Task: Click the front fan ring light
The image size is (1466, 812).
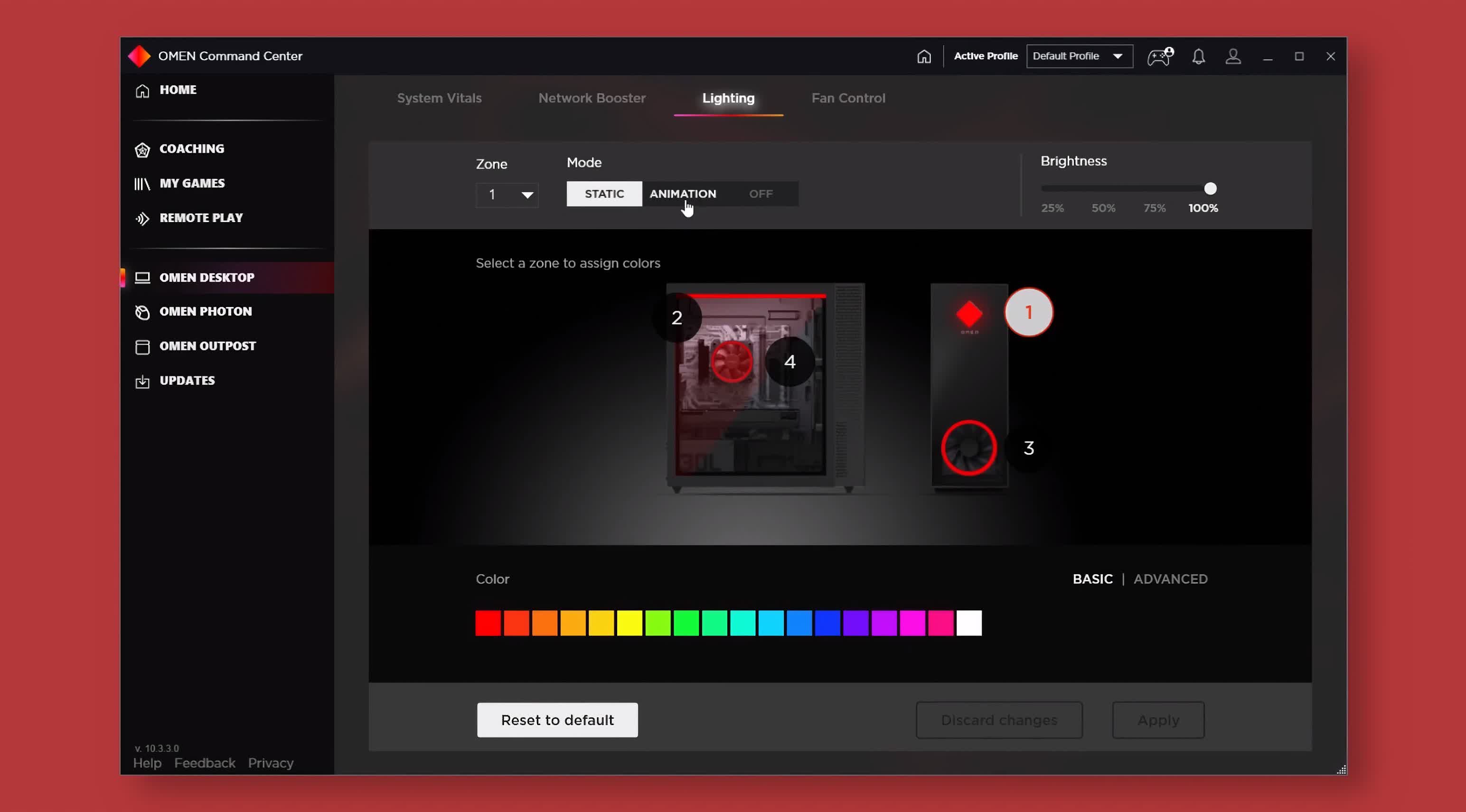Action: [968, 448]
